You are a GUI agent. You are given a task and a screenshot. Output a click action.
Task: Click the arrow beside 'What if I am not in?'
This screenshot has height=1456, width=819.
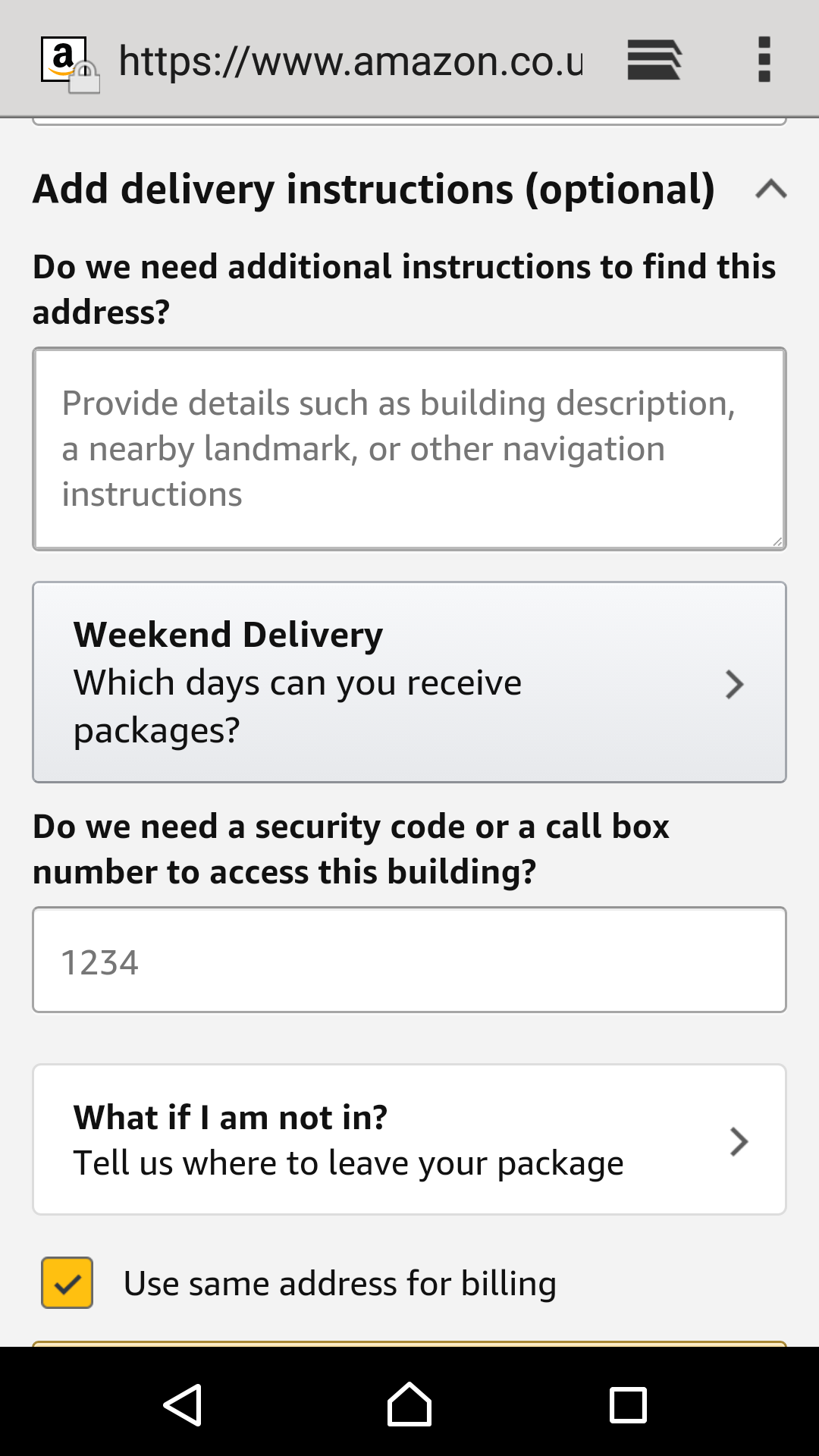[739, 1141]
